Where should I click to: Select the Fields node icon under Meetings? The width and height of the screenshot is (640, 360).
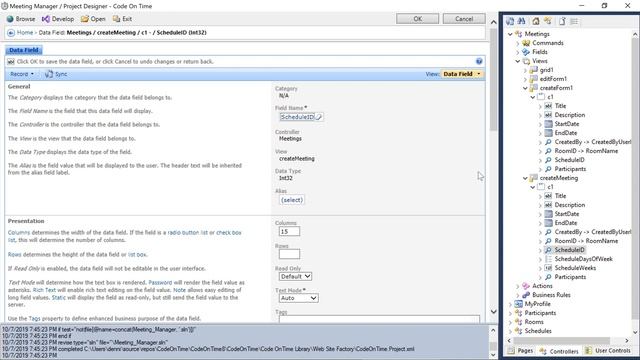point(526,52)
